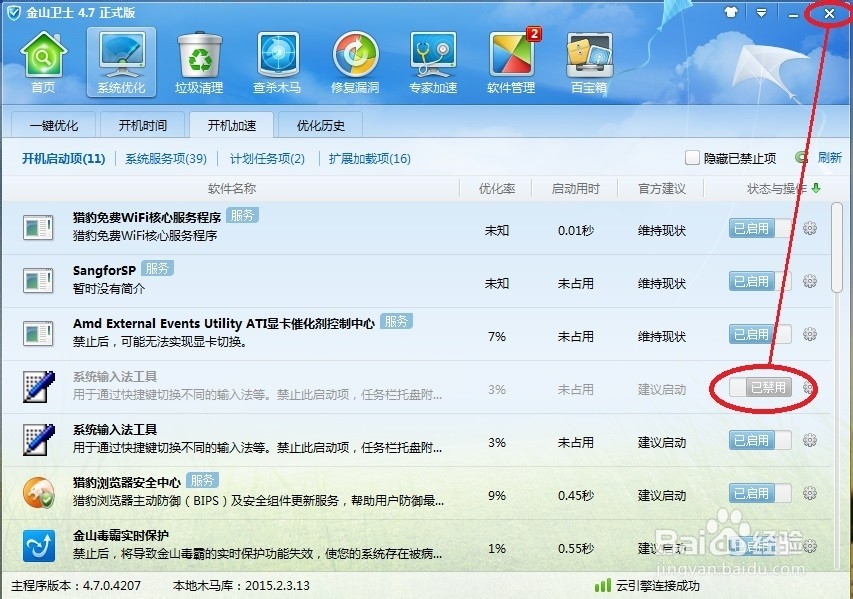Tick the 隐藏已禁止项 checkbox

(692, 158)
